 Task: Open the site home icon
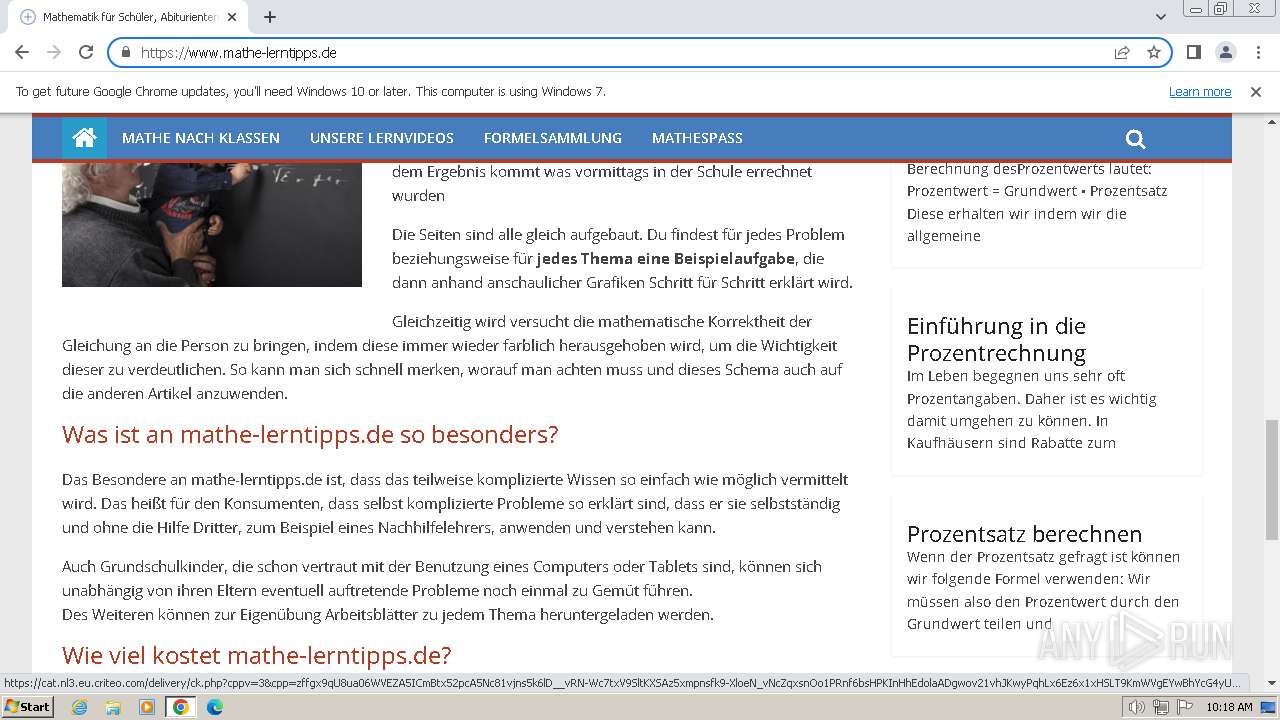(84, 138)
